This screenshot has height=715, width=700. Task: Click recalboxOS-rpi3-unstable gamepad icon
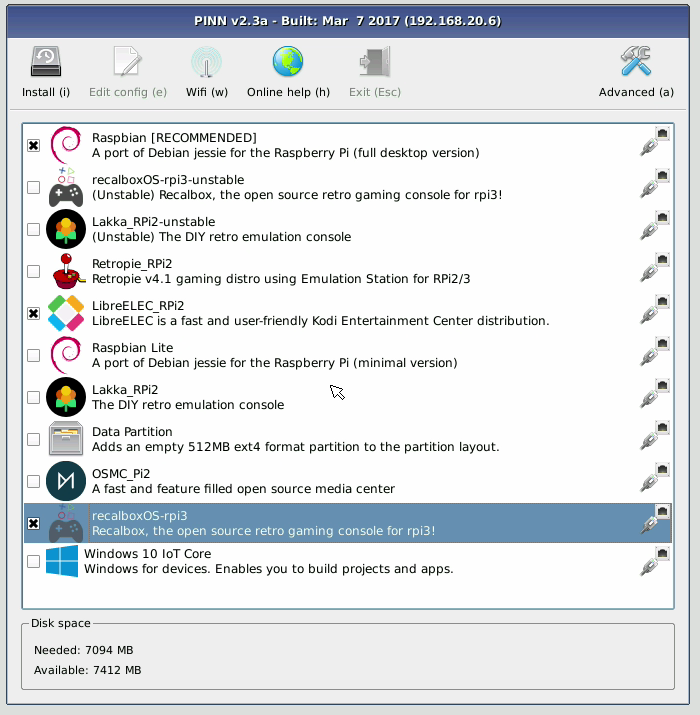click(66, 187)
